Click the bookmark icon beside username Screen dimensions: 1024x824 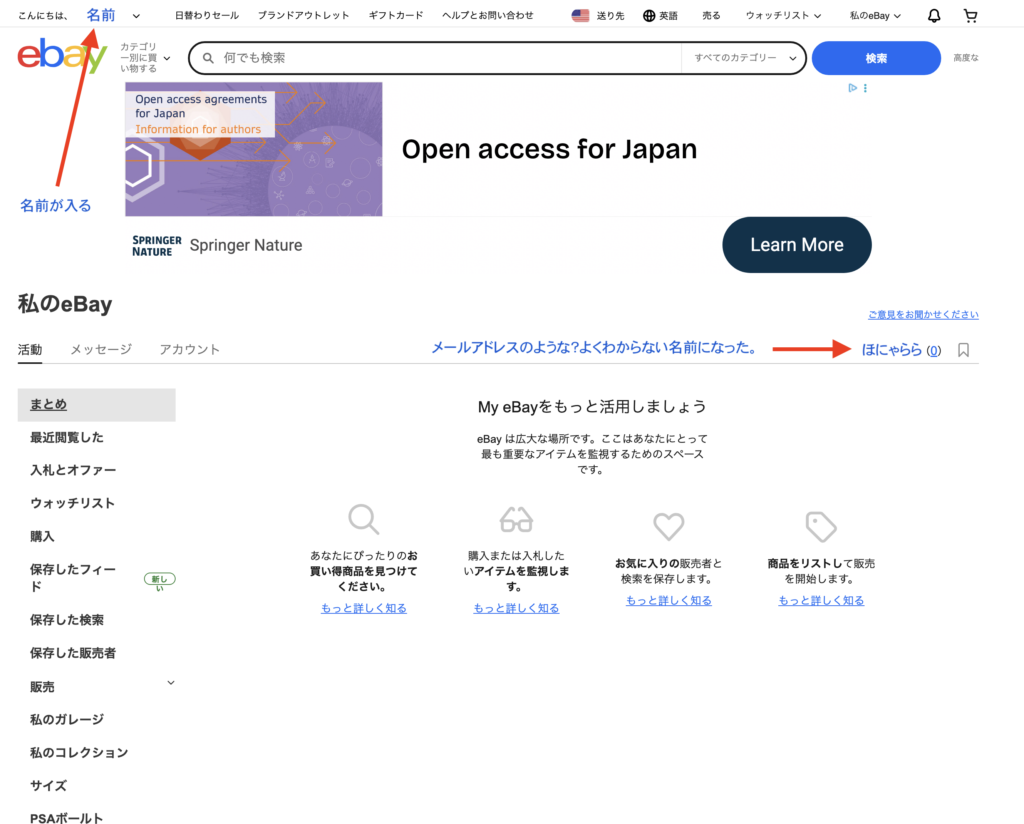(963, 350)
